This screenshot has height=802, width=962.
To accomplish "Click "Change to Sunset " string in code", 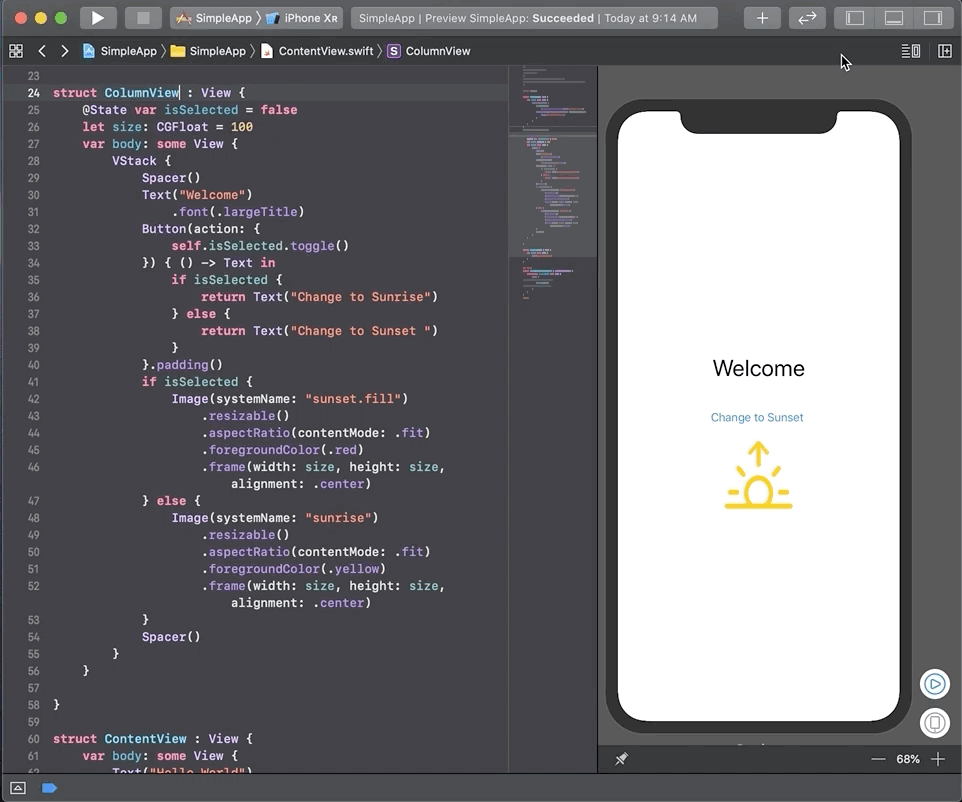I will tap(360, 331).
